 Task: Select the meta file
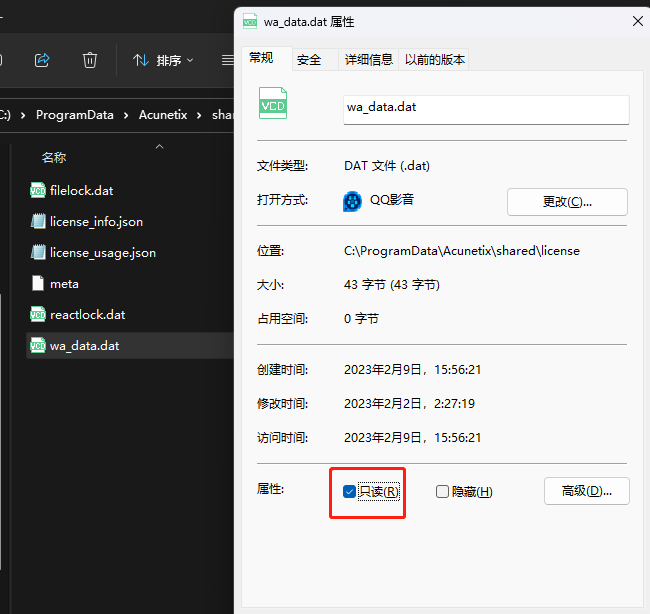point(64,284)
